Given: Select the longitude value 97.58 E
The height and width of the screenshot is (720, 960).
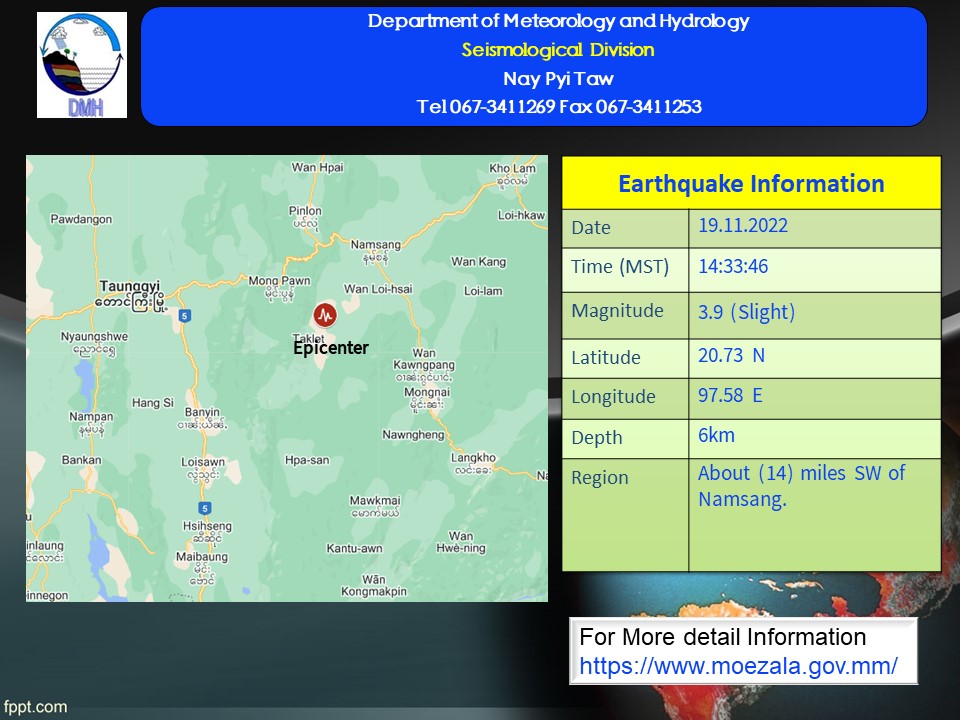Looking at the screenshot, I should click(x=730, y=396).
